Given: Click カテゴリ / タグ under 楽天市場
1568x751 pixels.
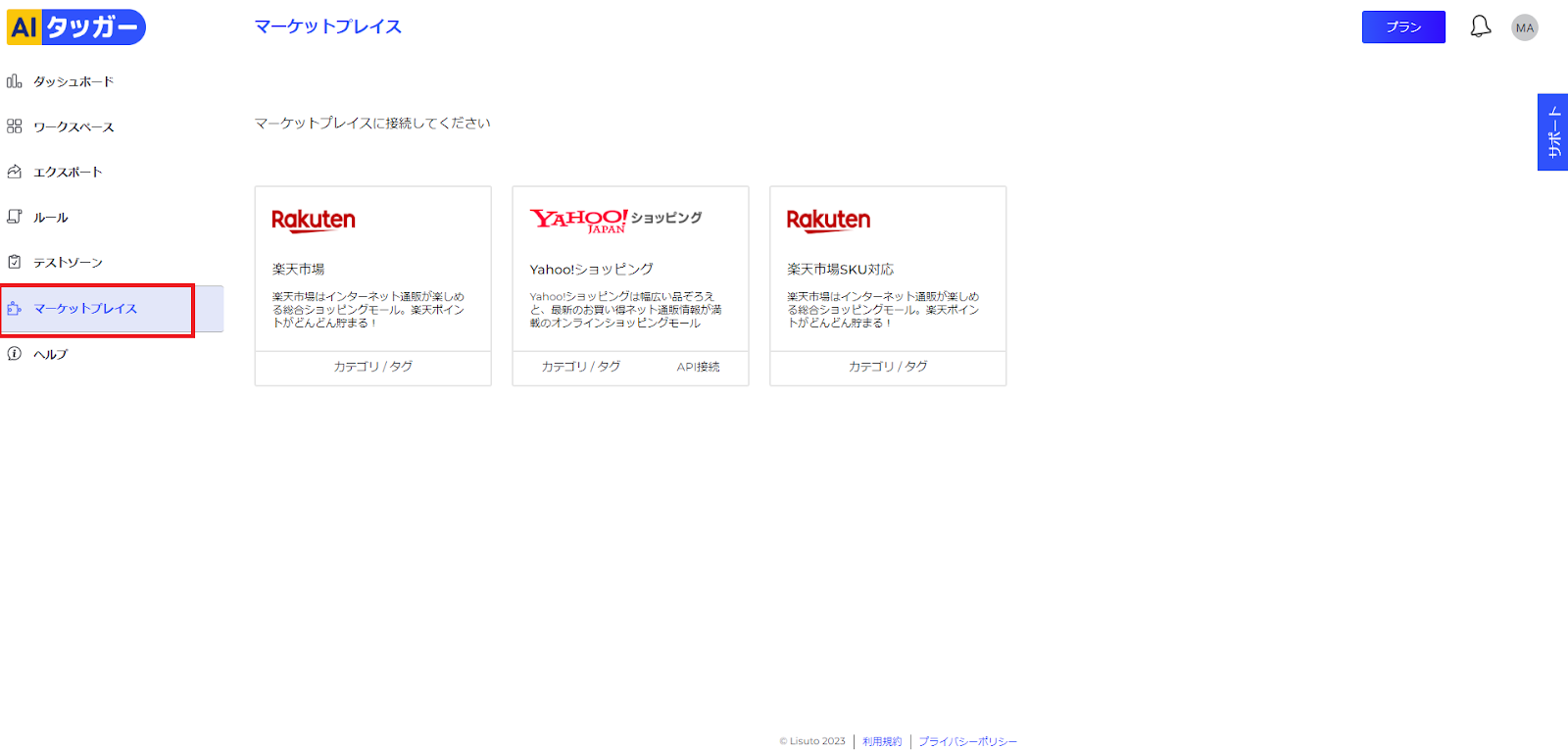Looking at the screenshot, I should pos(373,367).
